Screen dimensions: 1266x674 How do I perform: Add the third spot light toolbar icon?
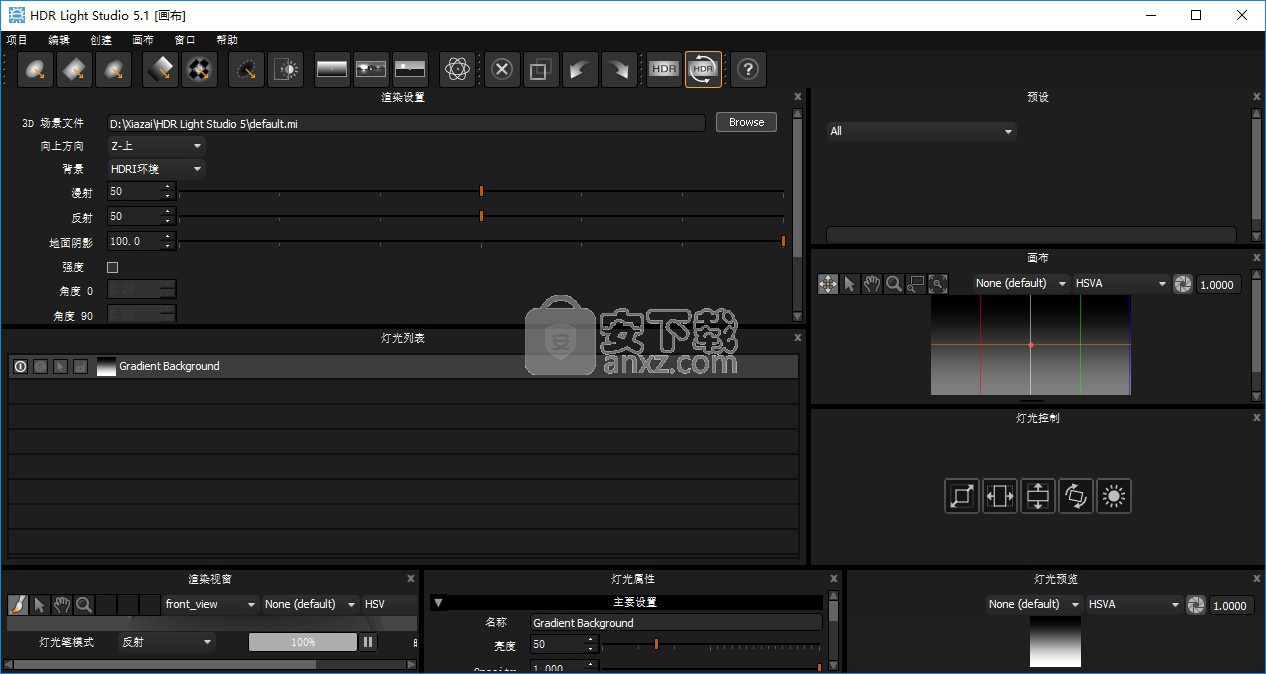(x=114, y=69)
